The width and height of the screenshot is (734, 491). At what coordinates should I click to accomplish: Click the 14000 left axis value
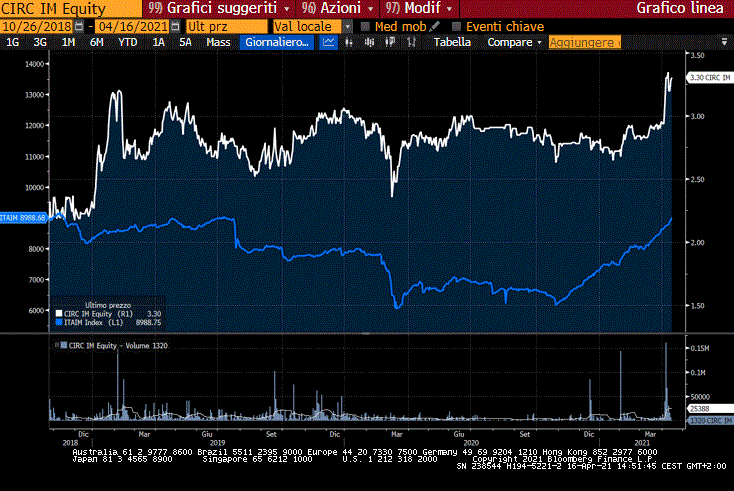(x=34, y=64)
